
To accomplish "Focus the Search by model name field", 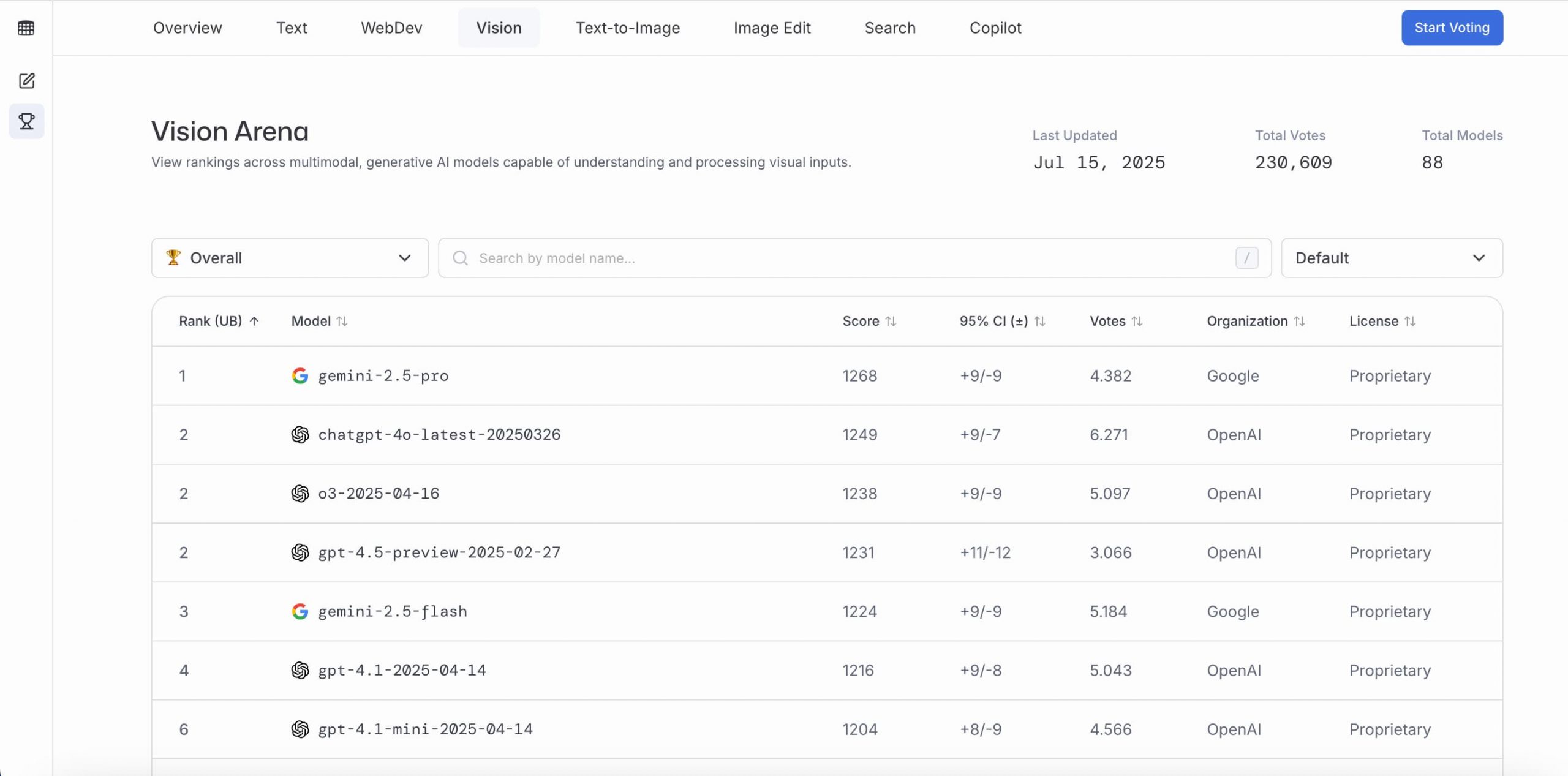I will coord(854,258).
